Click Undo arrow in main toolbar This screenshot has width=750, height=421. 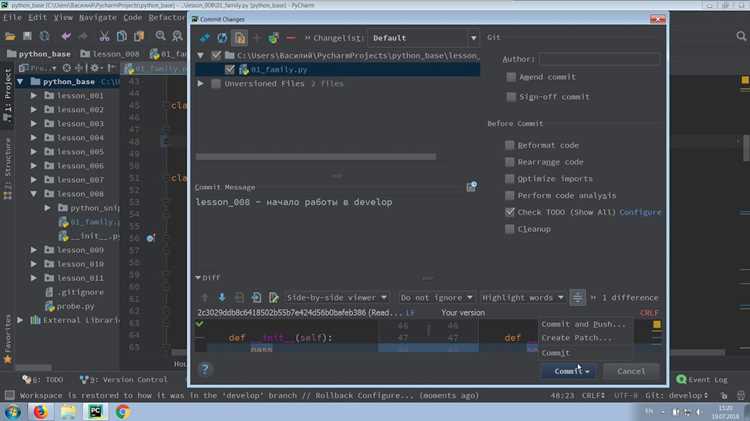[66, 36]
